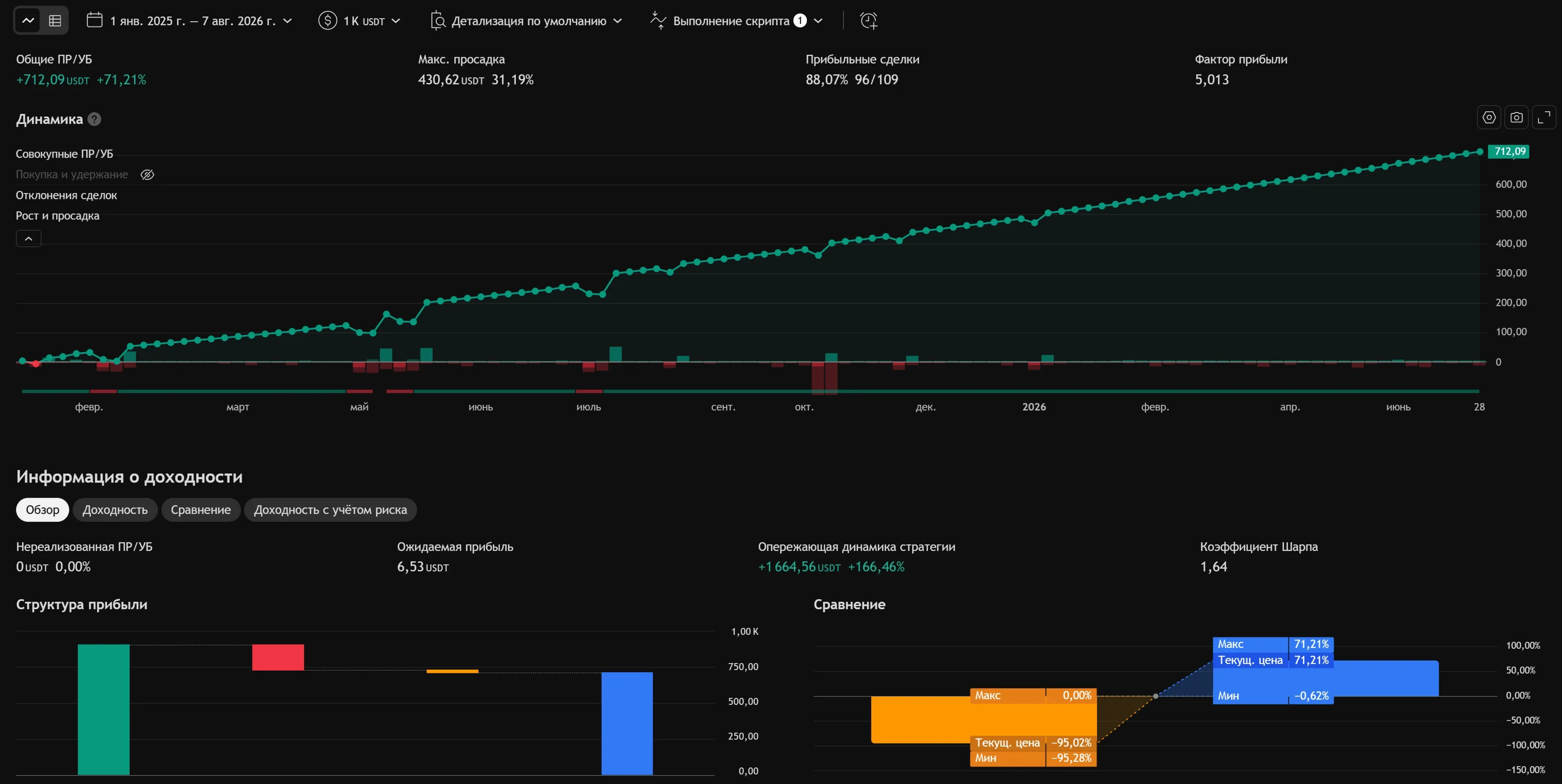Click the 712,09 price tag on chart
The width and height of the screenshot is (1562, 784).
coord(1508,152)
